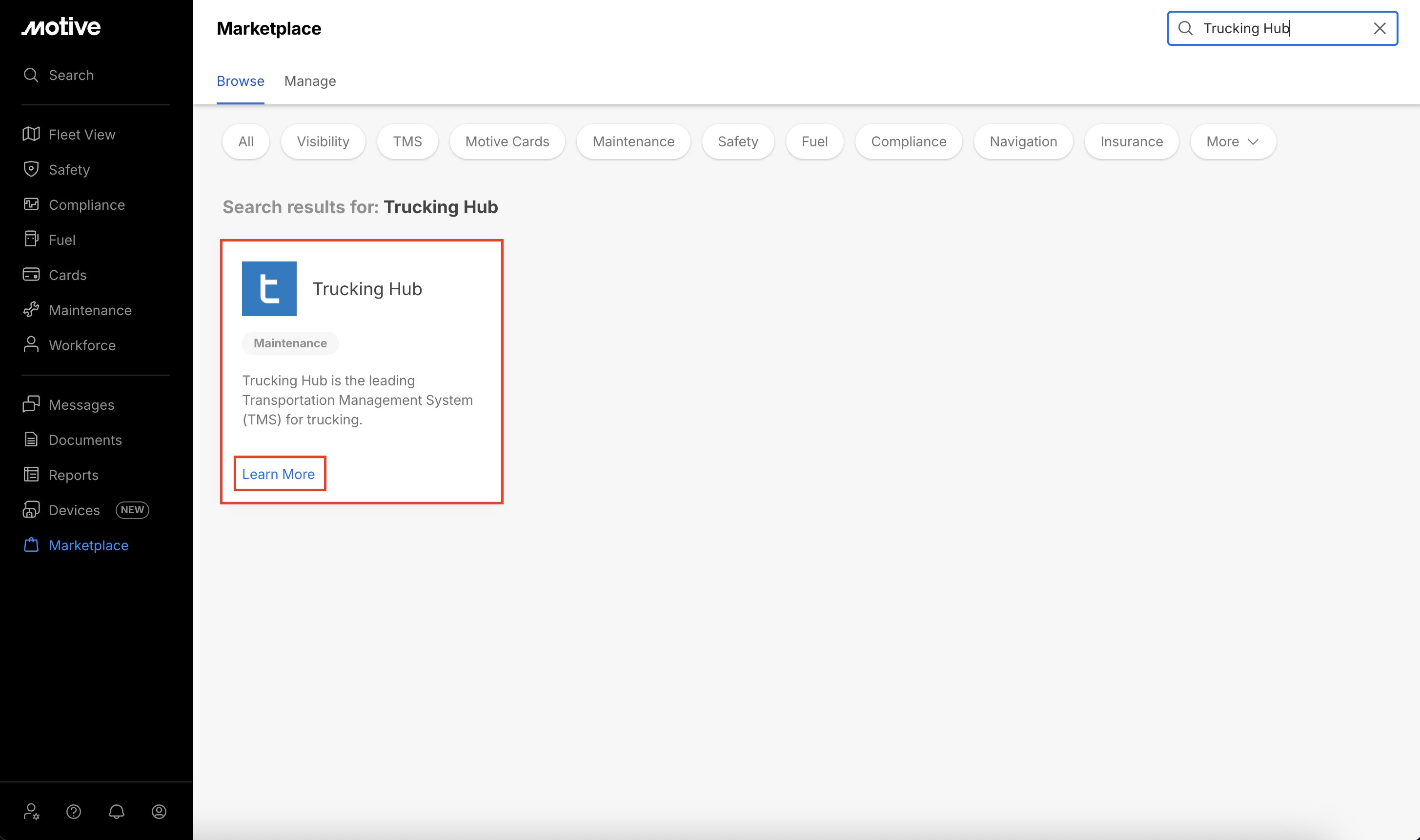This screenshot has height=840, width=1420.
Task: Clear the Trucking Hub search text
Action: [1379, 28]
